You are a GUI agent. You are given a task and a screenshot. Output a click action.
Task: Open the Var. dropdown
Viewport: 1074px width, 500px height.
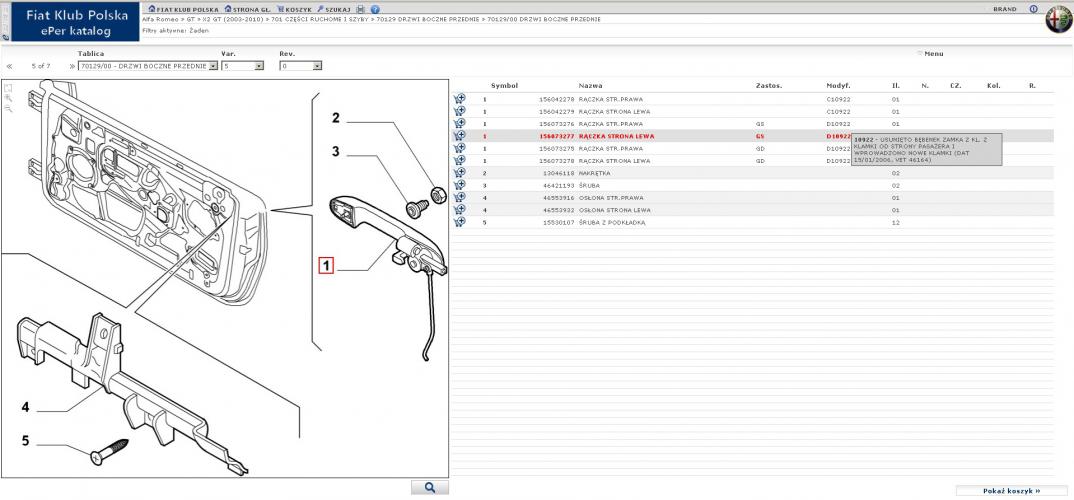[258, 66]
